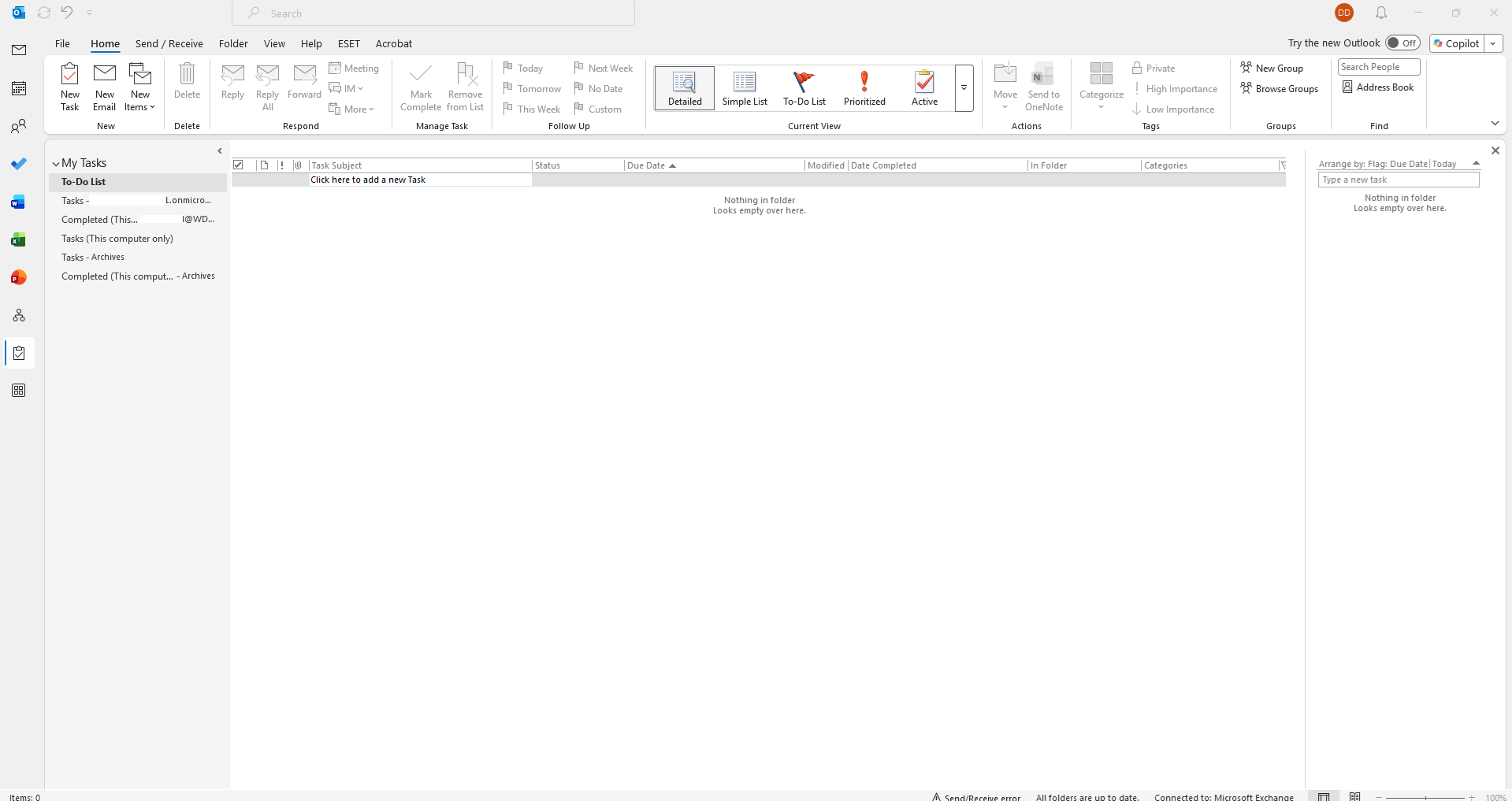Click the New Group button
The height and width of the screenshot is (801, 1512).
[x=1272, y=69]
